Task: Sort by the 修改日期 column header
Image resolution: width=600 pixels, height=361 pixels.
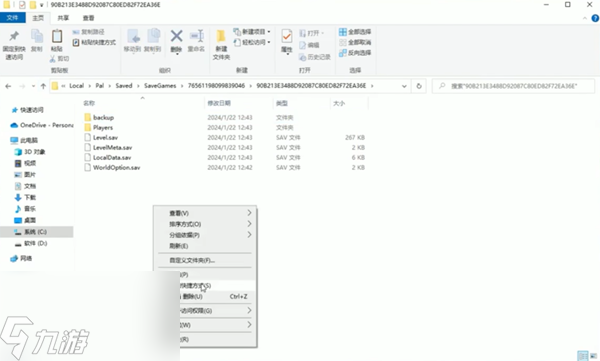Action: [x=219, y=103]
